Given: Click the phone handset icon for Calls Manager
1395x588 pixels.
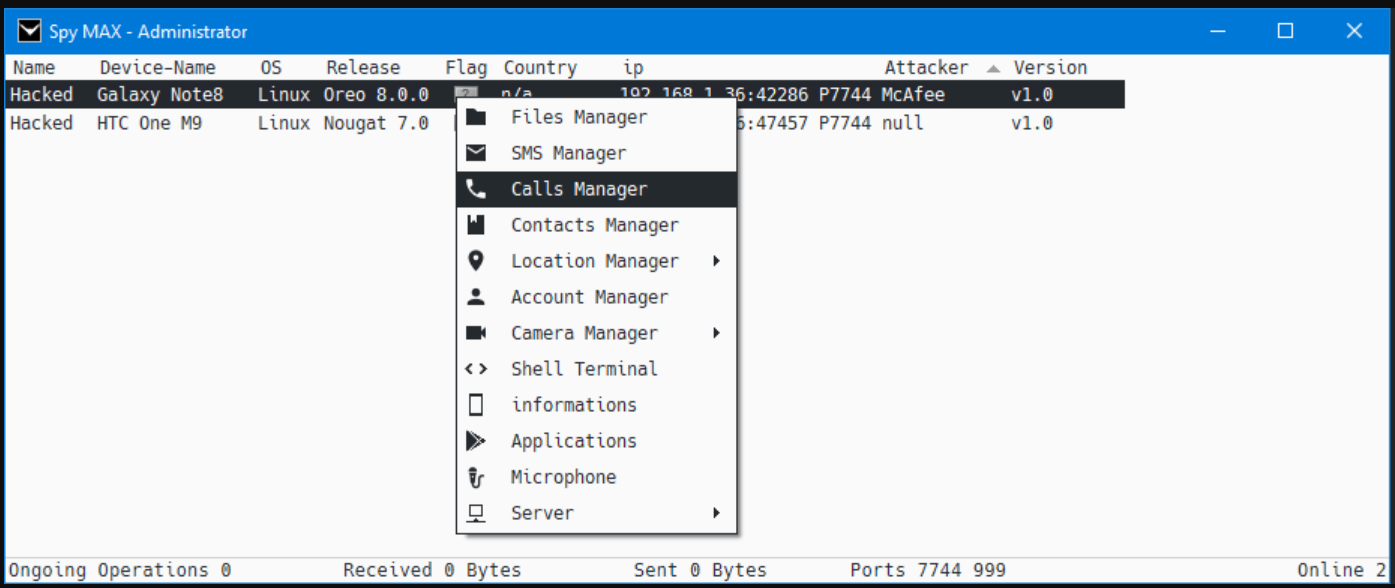Looking at the screenshot, I should pyautogui.click(x=476, y=189).
